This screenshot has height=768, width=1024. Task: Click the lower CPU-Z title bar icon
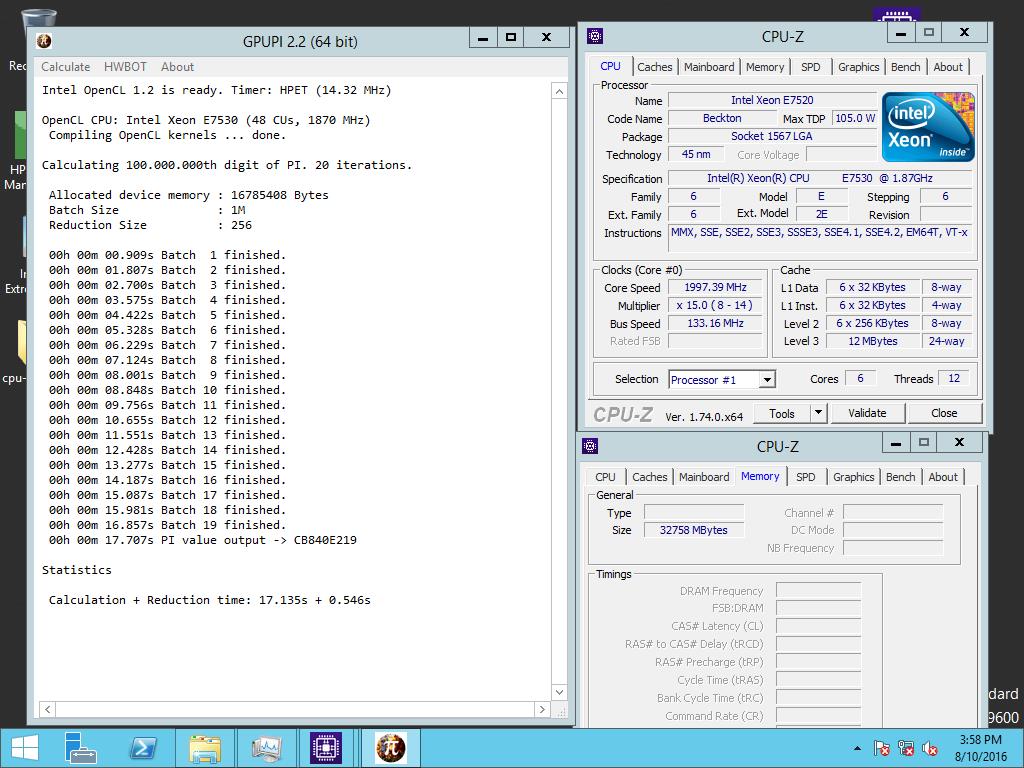pos(590,446)
